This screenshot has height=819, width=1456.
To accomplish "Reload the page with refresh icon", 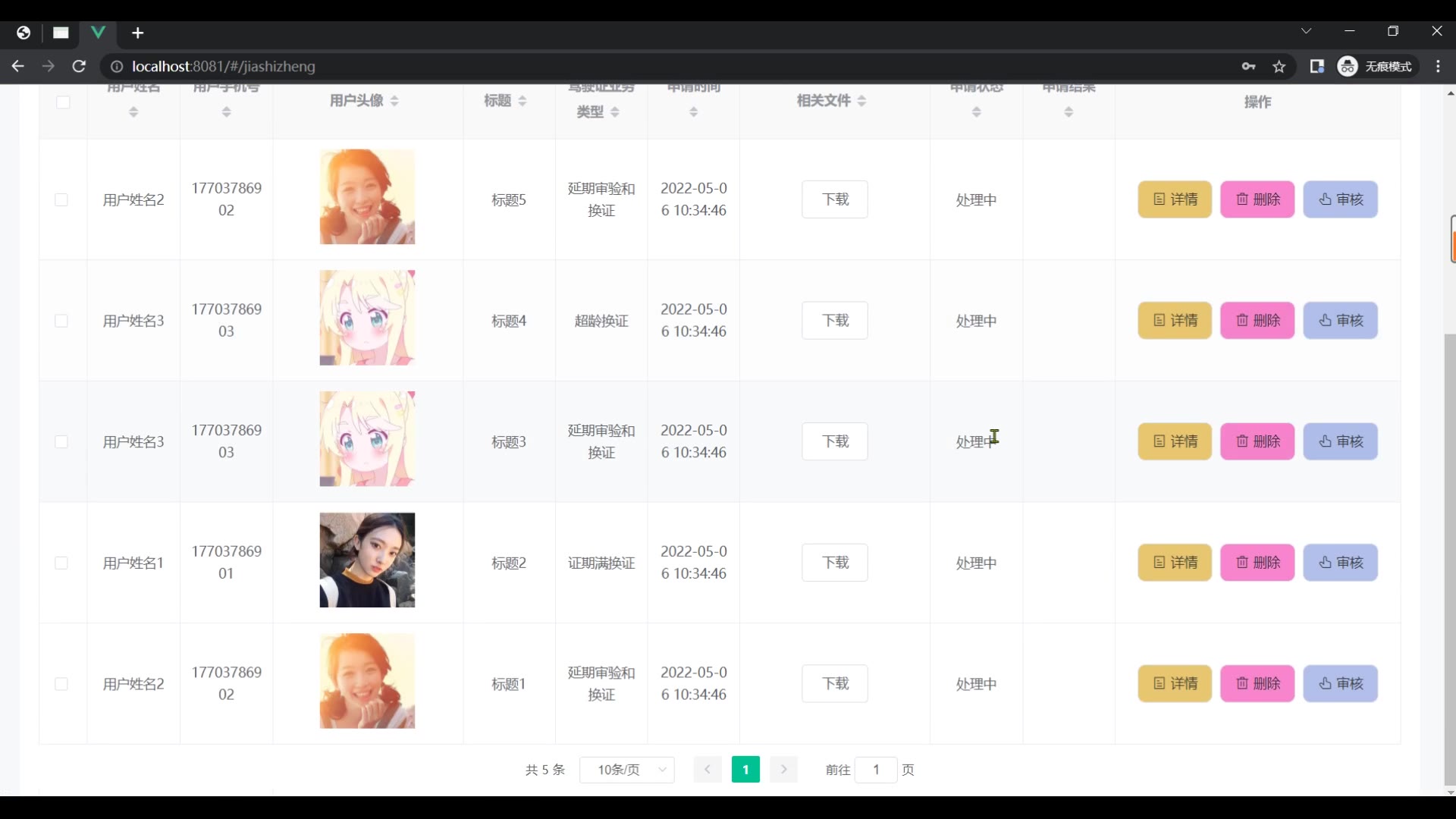I will (x=79, y=67).
